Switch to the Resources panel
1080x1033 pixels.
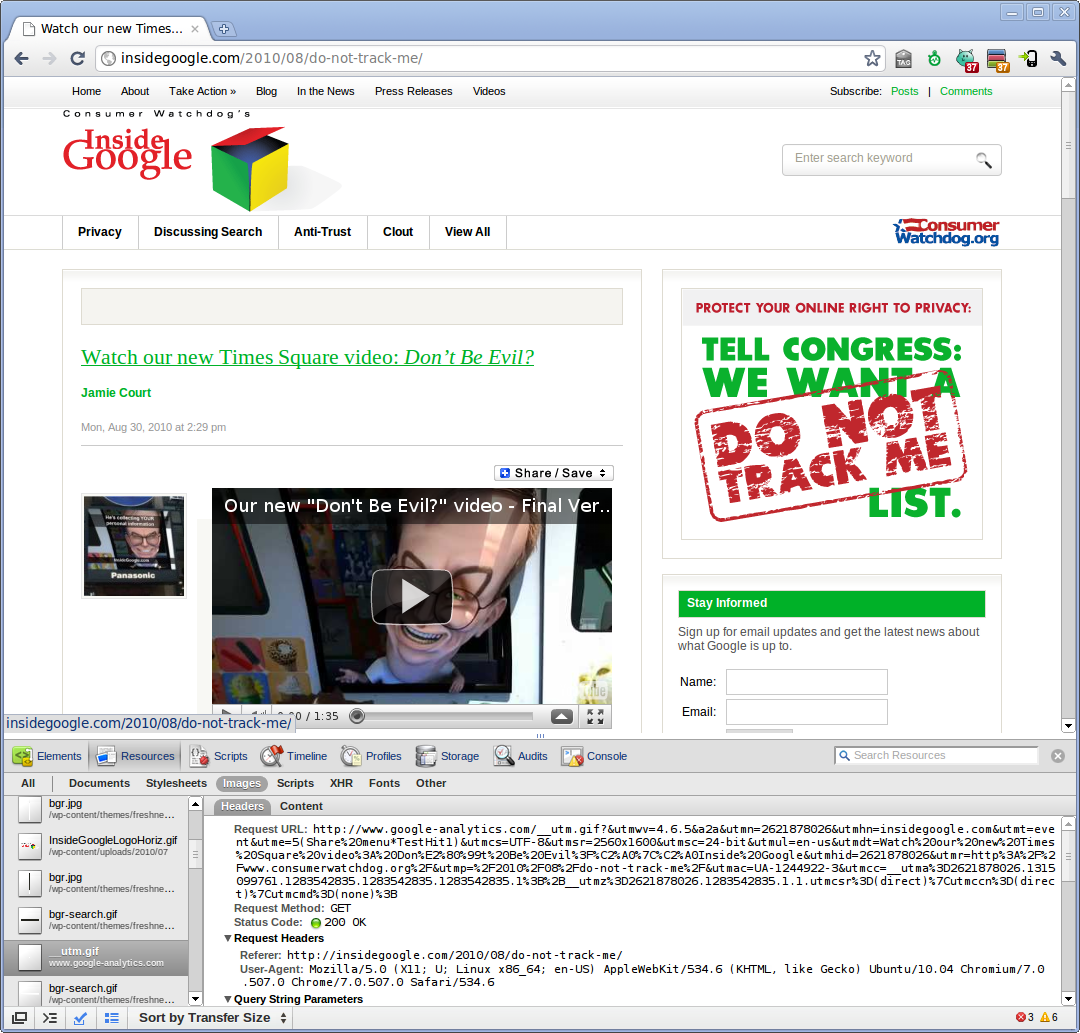point(136,756)
